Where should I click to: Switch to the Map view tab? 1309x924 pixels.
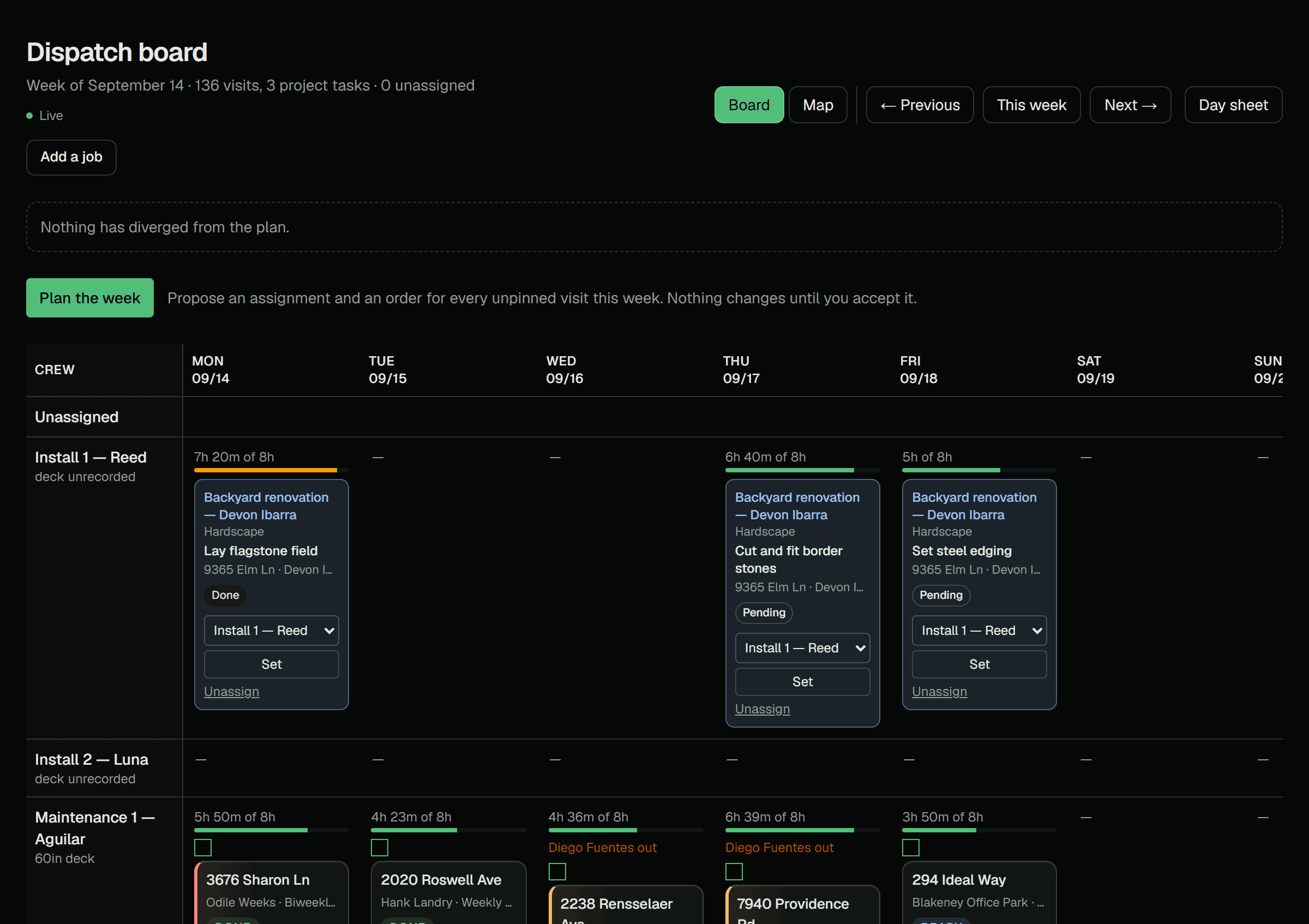(x=818, y=105)
